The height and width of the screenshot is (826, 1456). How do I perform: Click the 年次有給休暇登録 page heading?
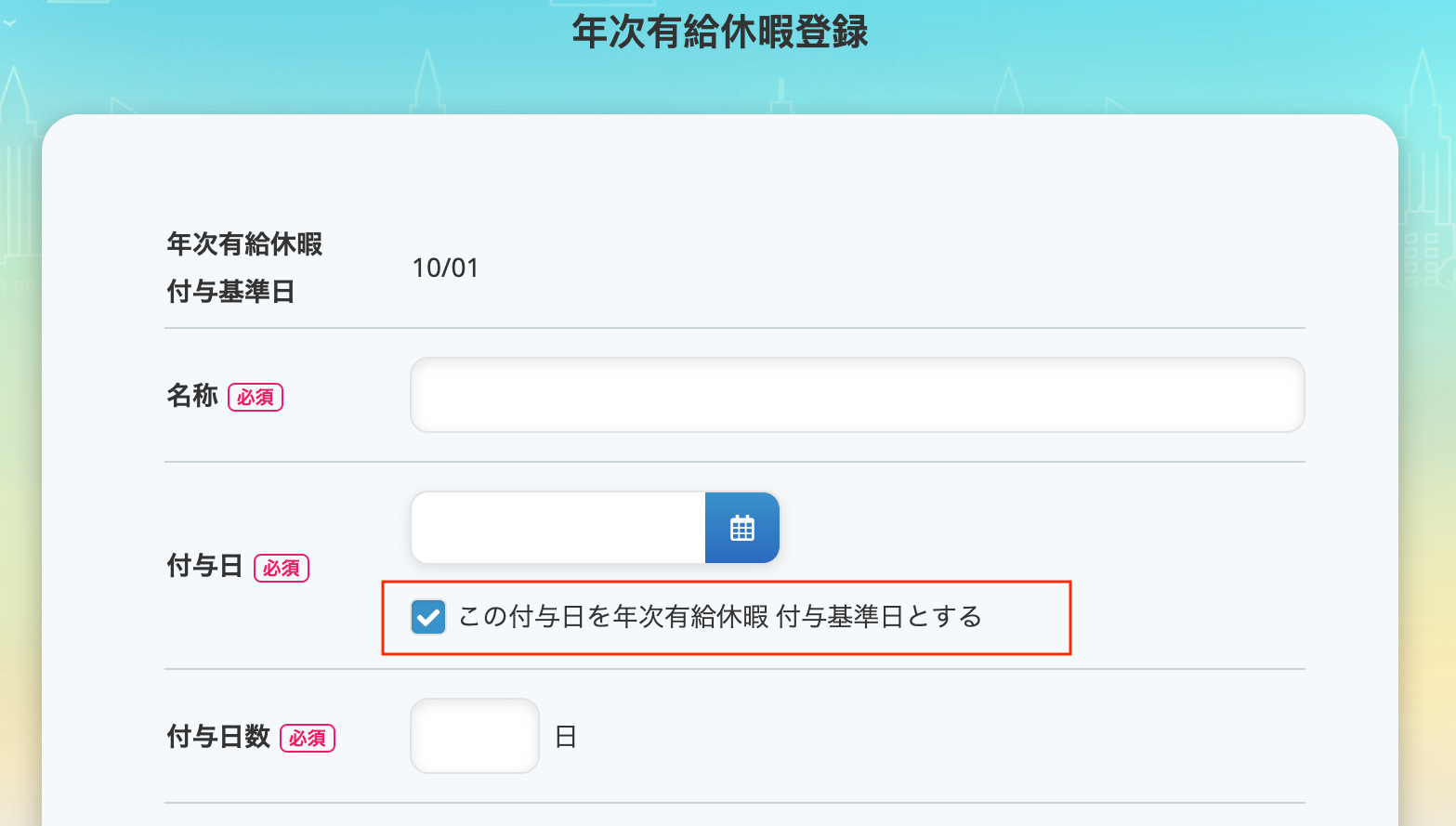(720, 32)
